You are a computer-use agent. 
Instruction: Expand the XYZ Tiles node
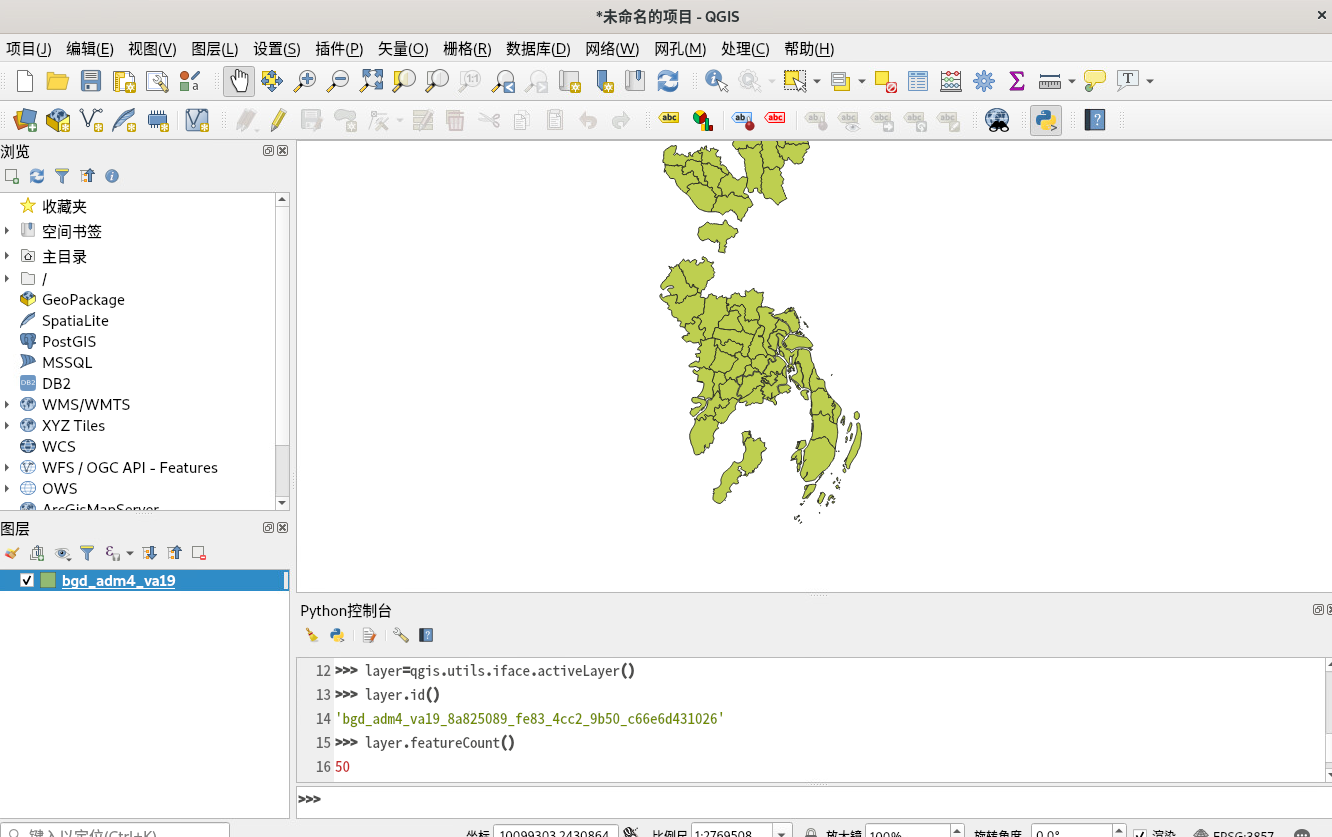(x=7, y=426)
